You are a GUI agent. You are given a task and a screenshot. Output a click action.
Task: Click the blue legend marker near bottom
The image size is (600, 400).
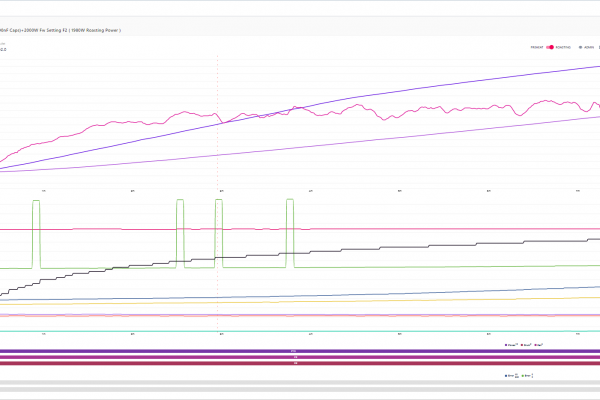pyautogui.click(x=507, y=374)
